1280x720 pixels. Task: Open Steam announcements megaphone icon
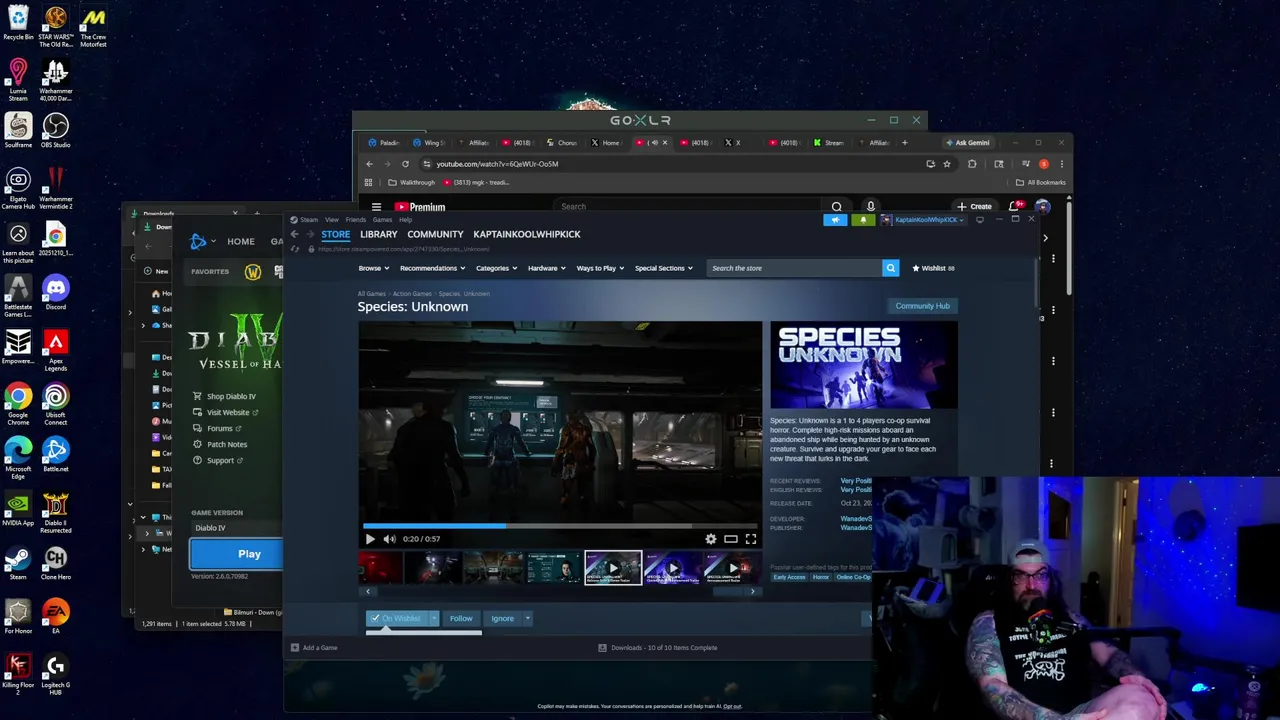click(835, 220)
